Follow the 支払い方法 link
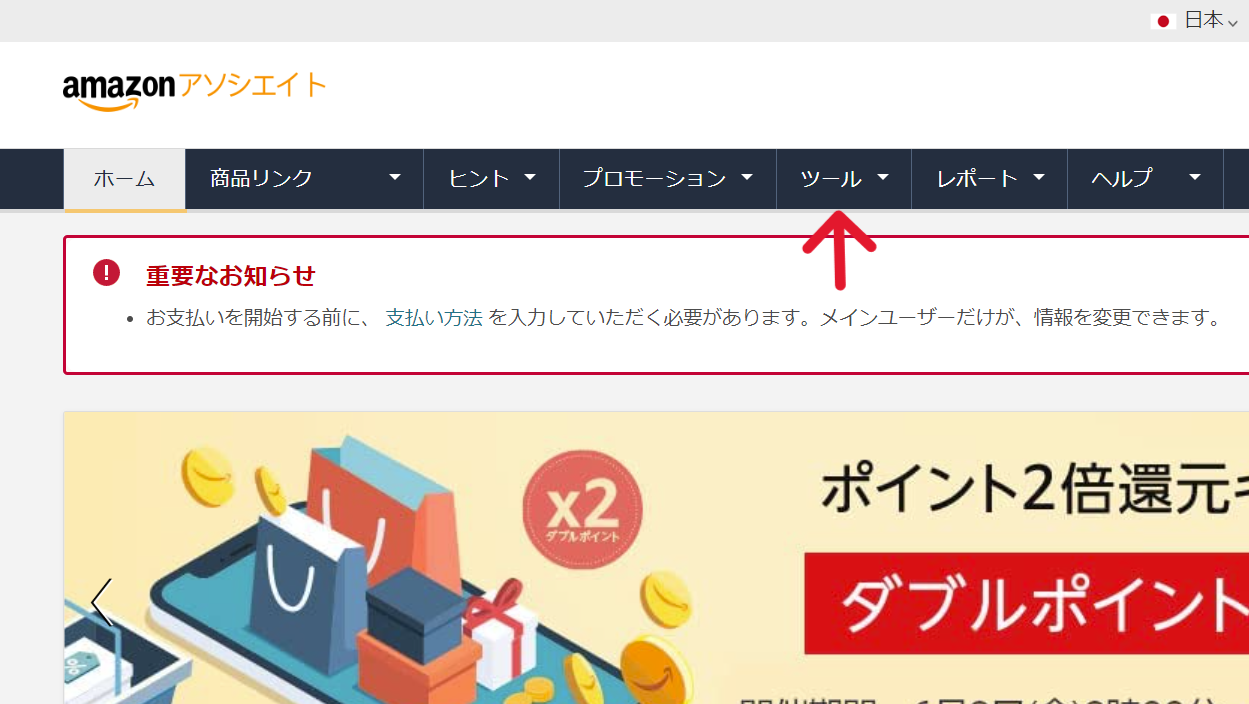 (x=434, y=318)
